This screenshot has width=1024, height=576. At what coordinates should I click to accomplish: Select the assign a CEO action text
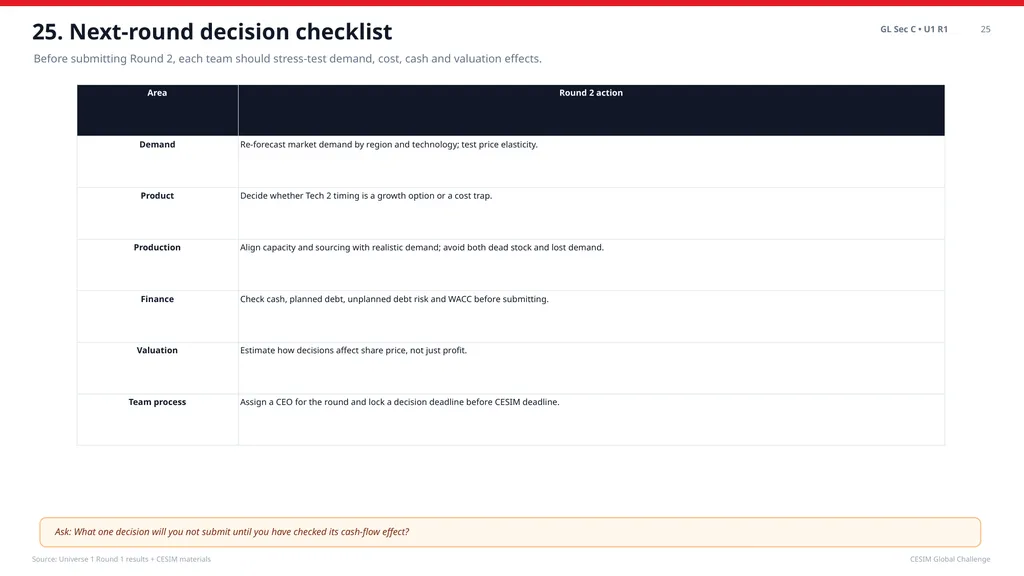coord(400,402)
